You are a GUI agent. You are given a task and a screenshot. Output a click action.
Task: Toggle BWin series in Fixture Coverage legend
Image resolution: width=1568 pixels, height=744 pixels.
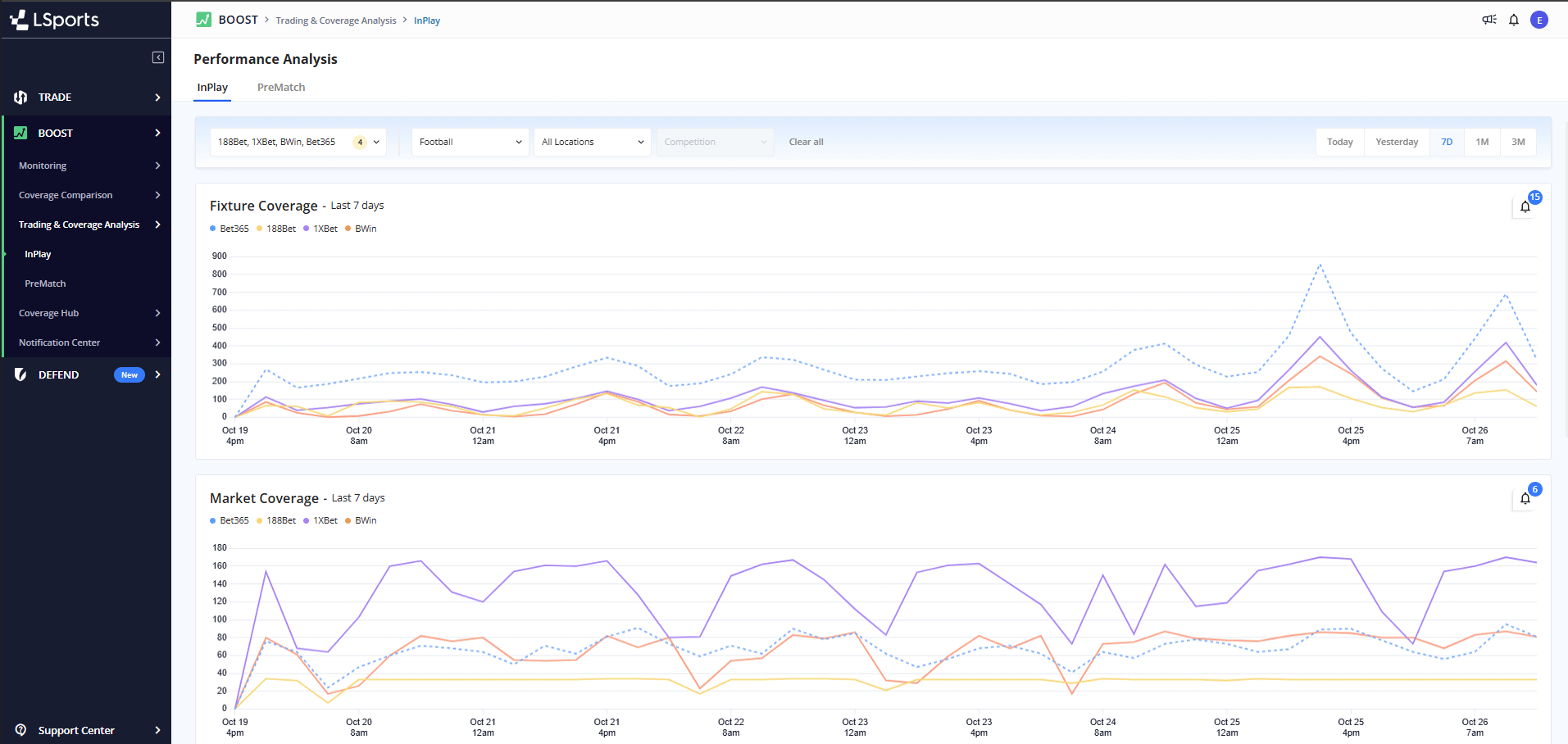point(361,229)
